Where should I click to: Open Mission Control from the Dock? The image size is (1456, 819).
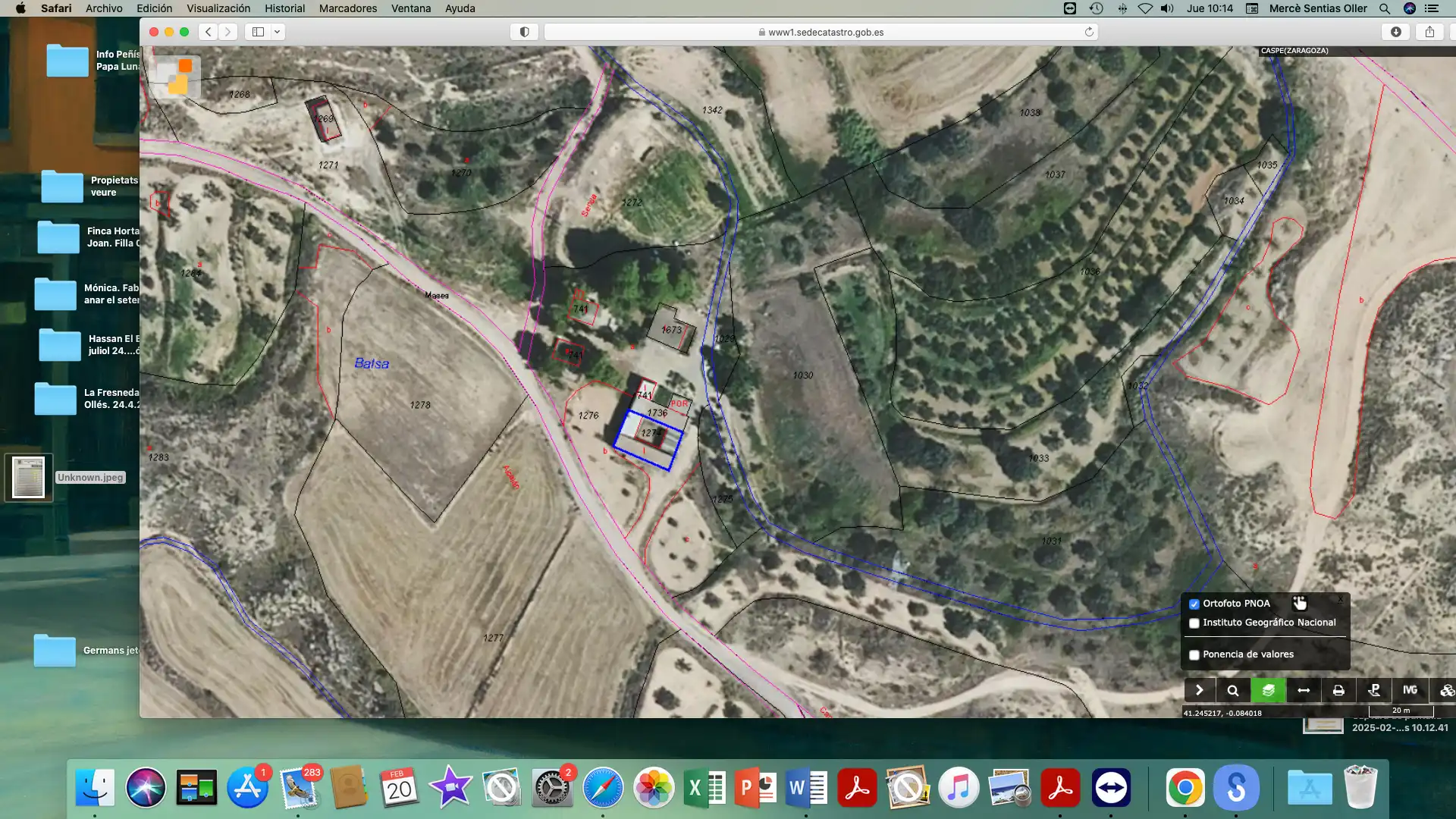tap(196, 788)
